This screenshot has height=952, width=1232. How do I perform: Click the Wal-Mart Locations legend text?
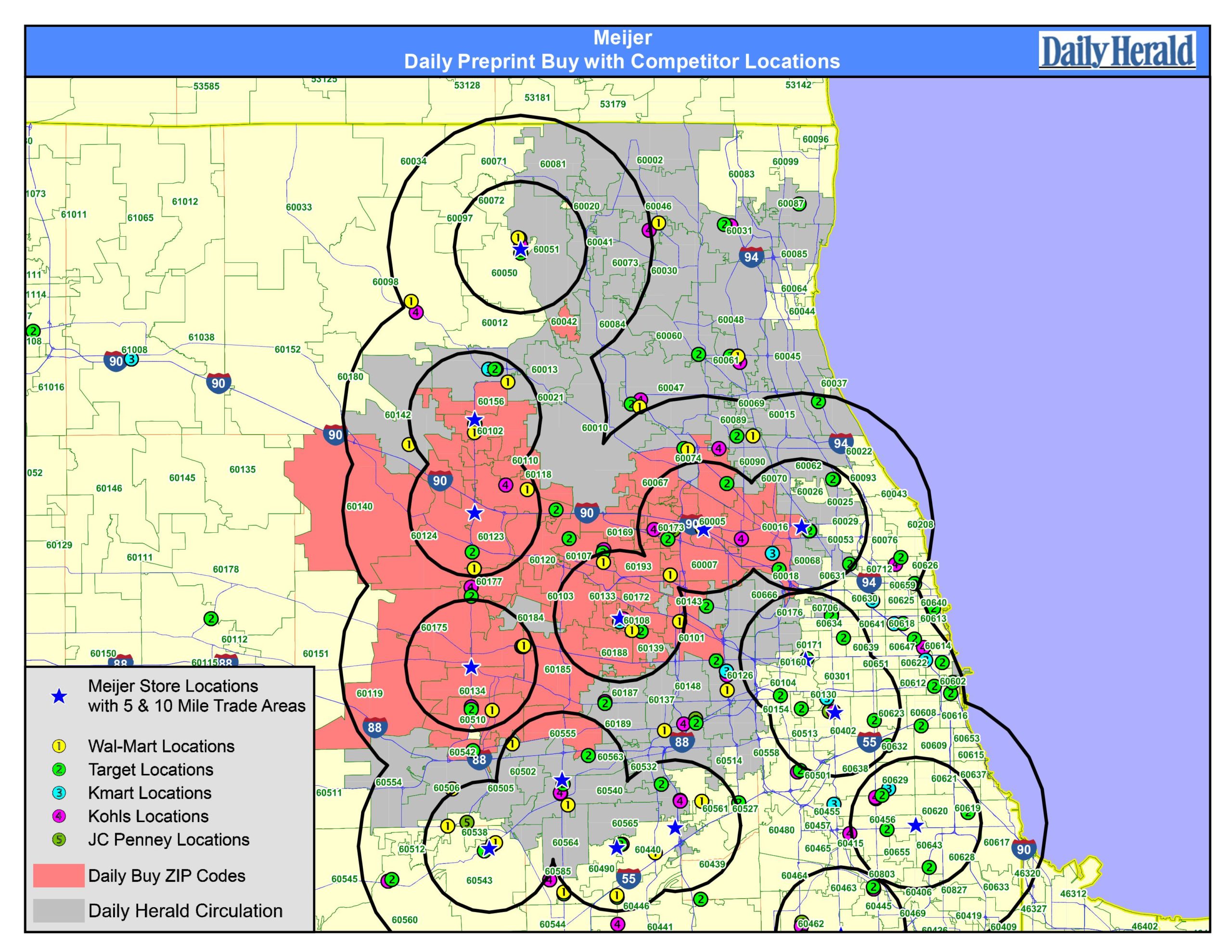point(161,746)
